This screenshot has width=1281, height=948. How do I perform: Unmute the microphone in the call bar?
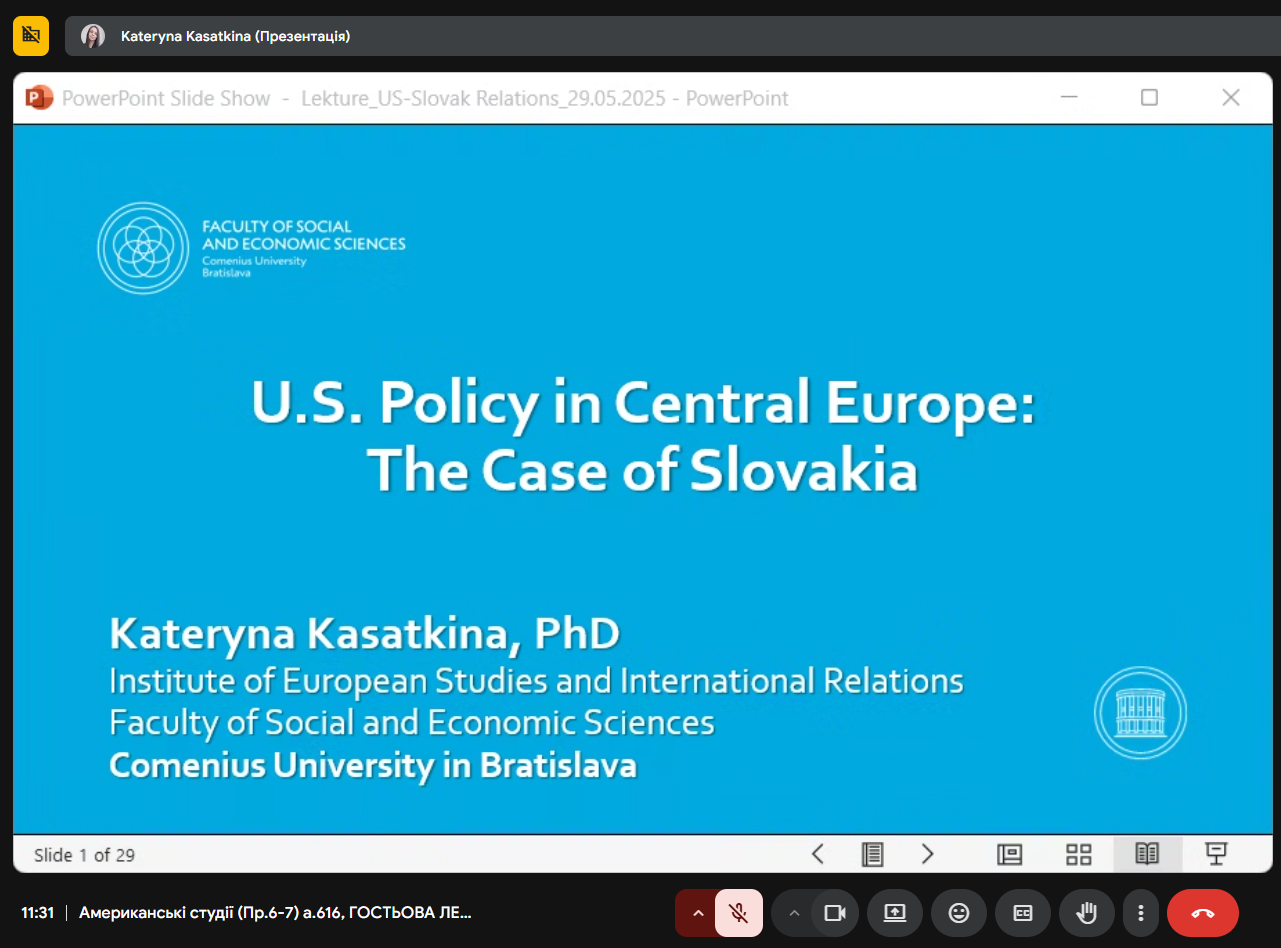[x=738, y=913]
